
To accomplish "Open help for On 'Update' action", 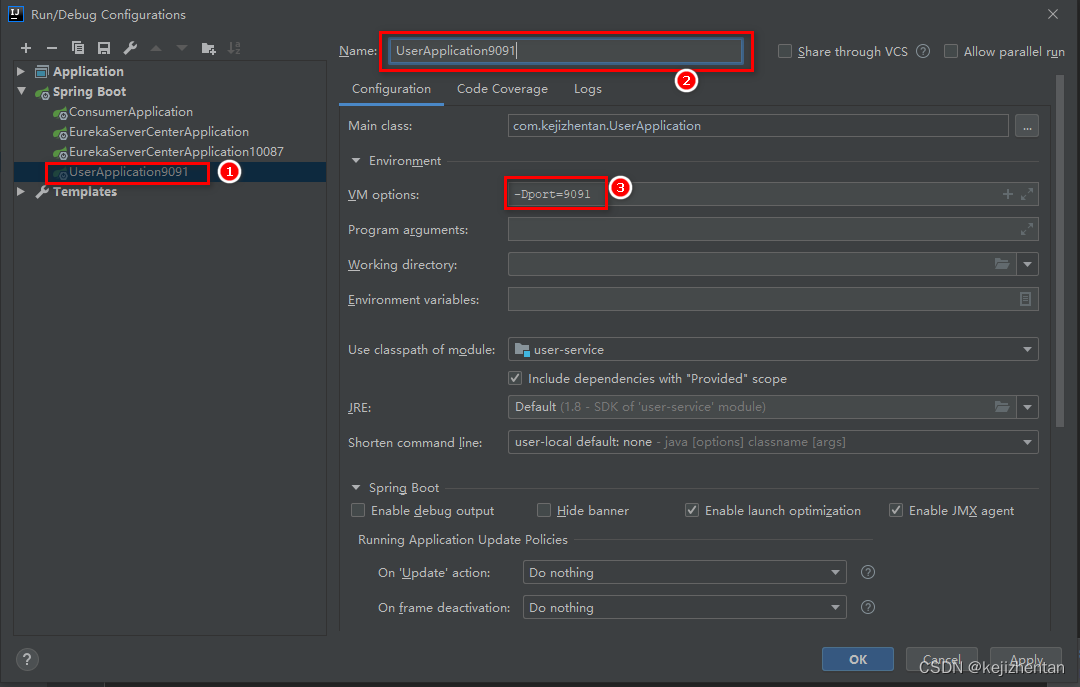I will [868, 572].
